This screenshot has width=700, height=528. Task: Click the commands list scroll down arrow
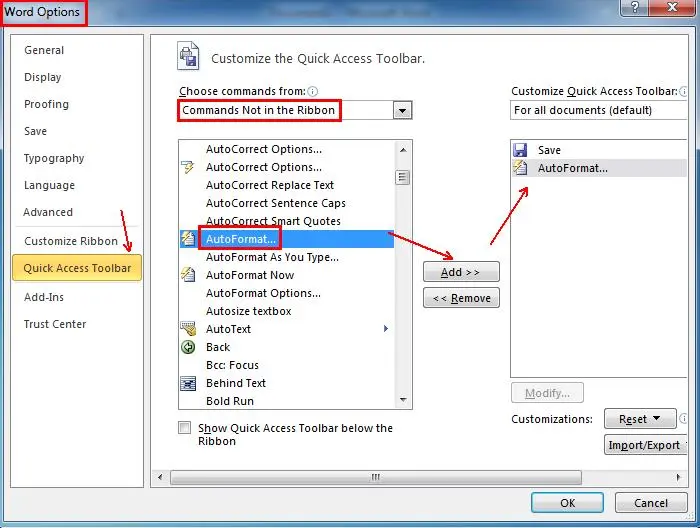click(x=403, y=400)
